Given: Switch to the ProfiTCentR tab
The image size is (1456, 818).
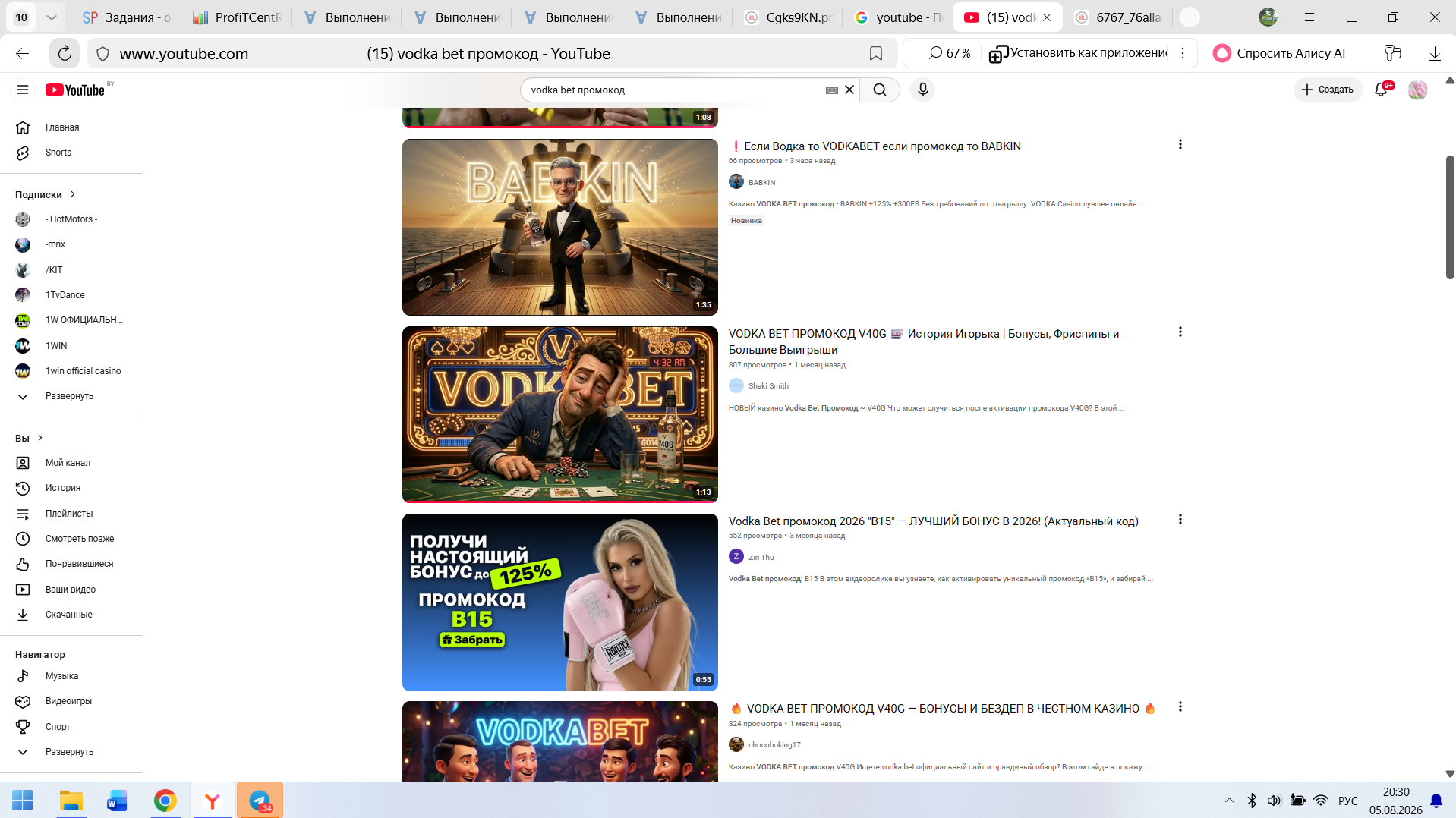Looking at the screenshot, I should click(x=238, y=17).
